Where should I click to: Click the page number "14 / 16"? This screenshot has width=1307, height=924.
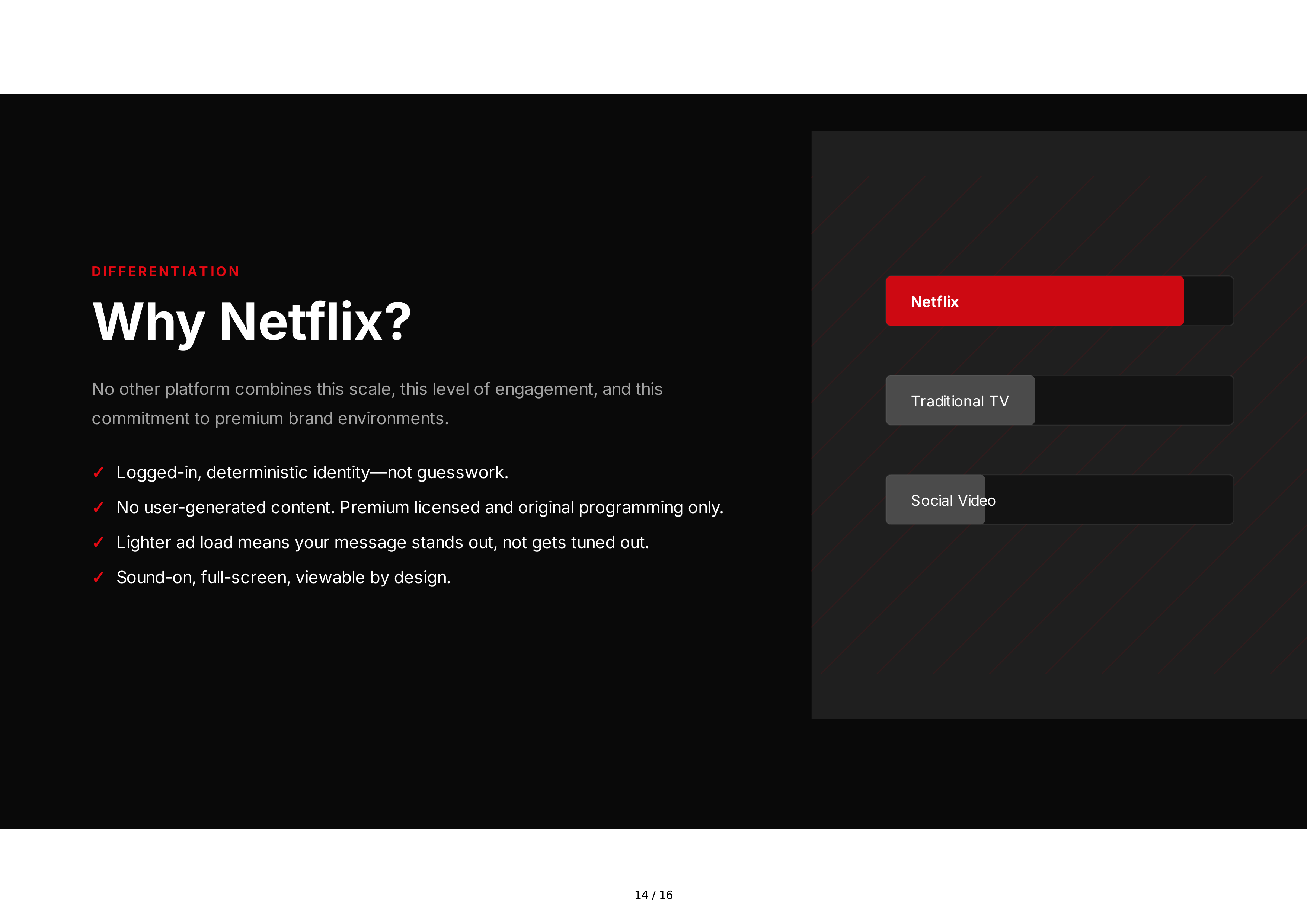tap(653, 895)
